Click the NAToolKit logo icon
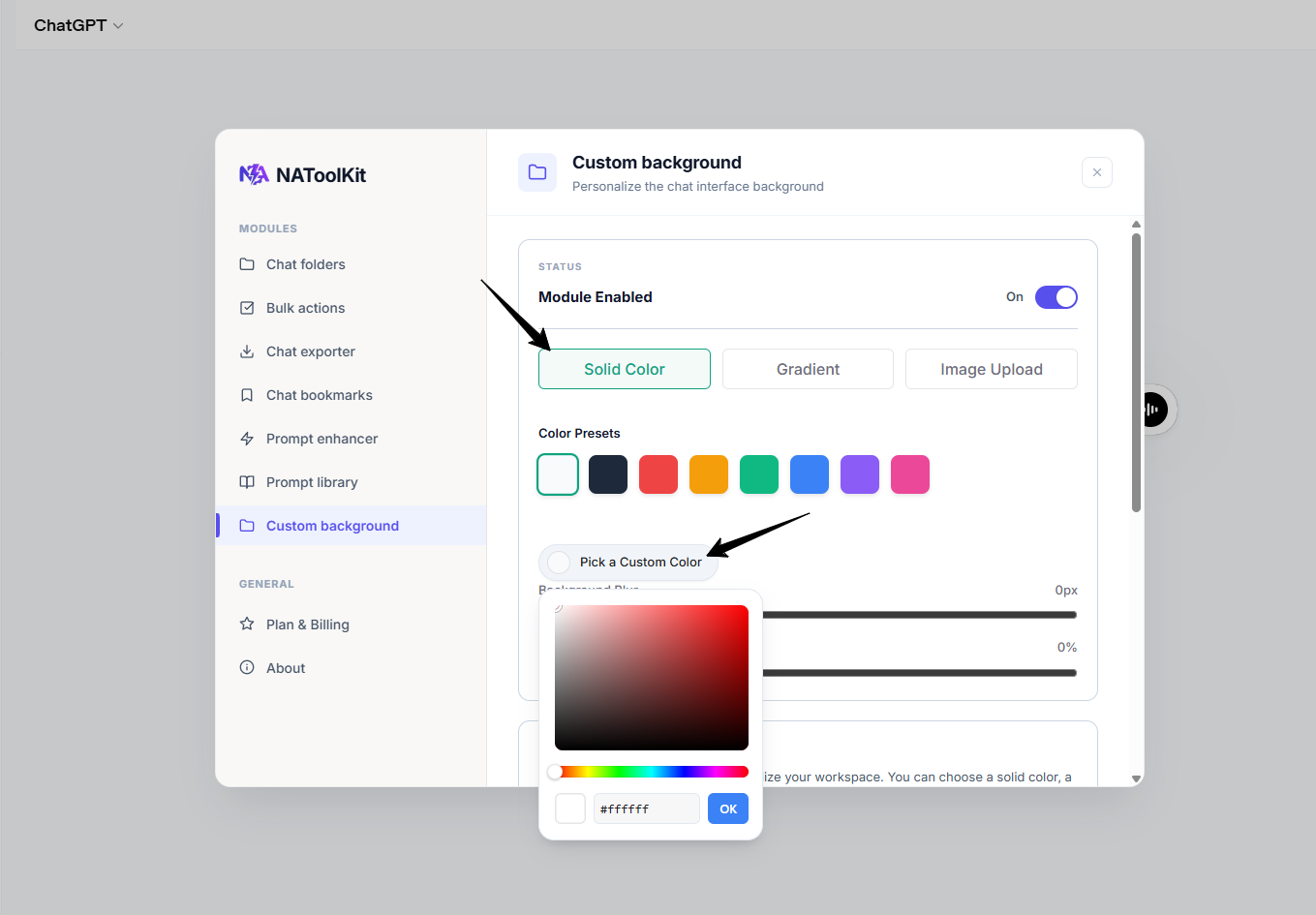The image size is (1316, 915). [254, 174]
